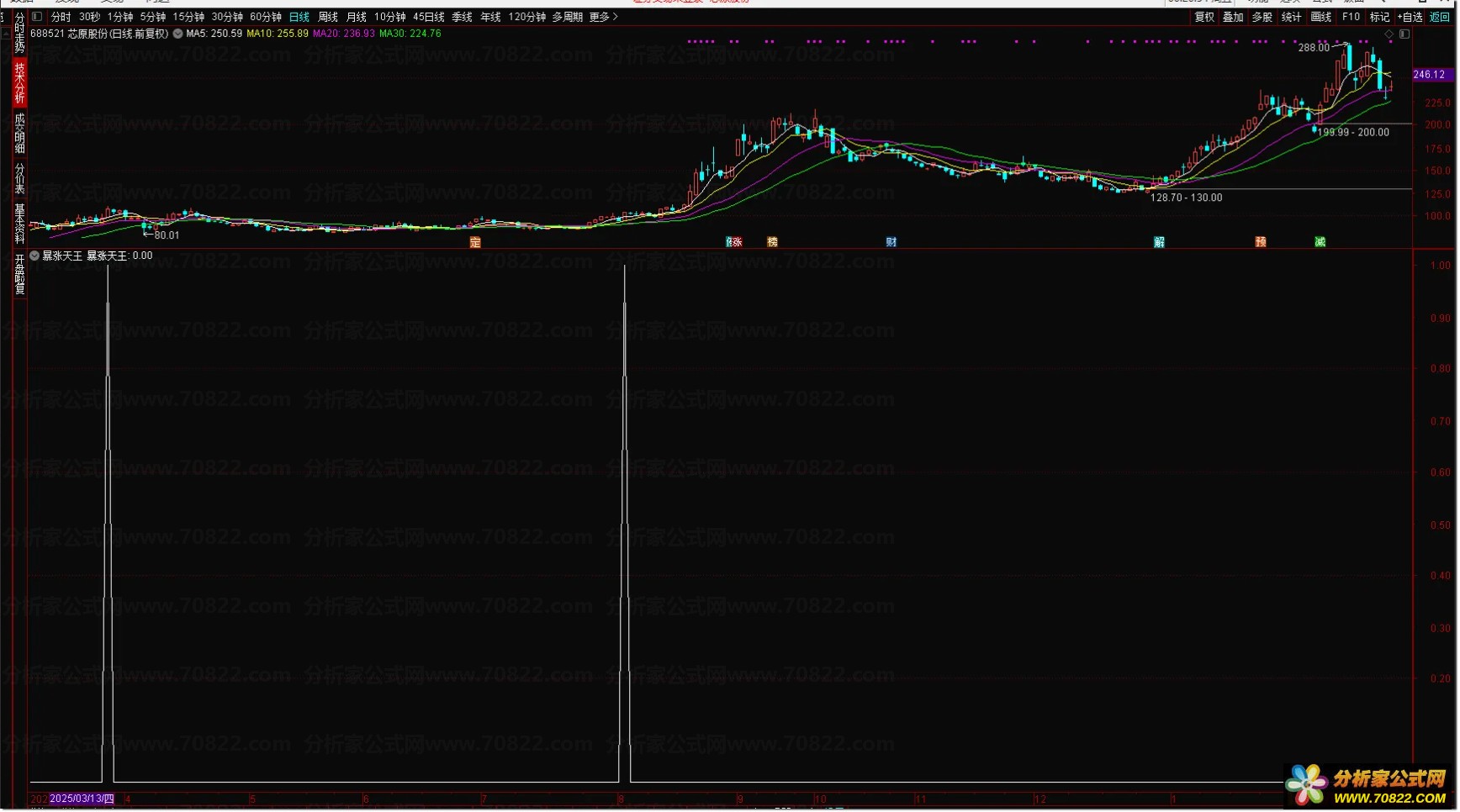Open the 暴涨天王 indicator settings icon

(x=34, y=256)
